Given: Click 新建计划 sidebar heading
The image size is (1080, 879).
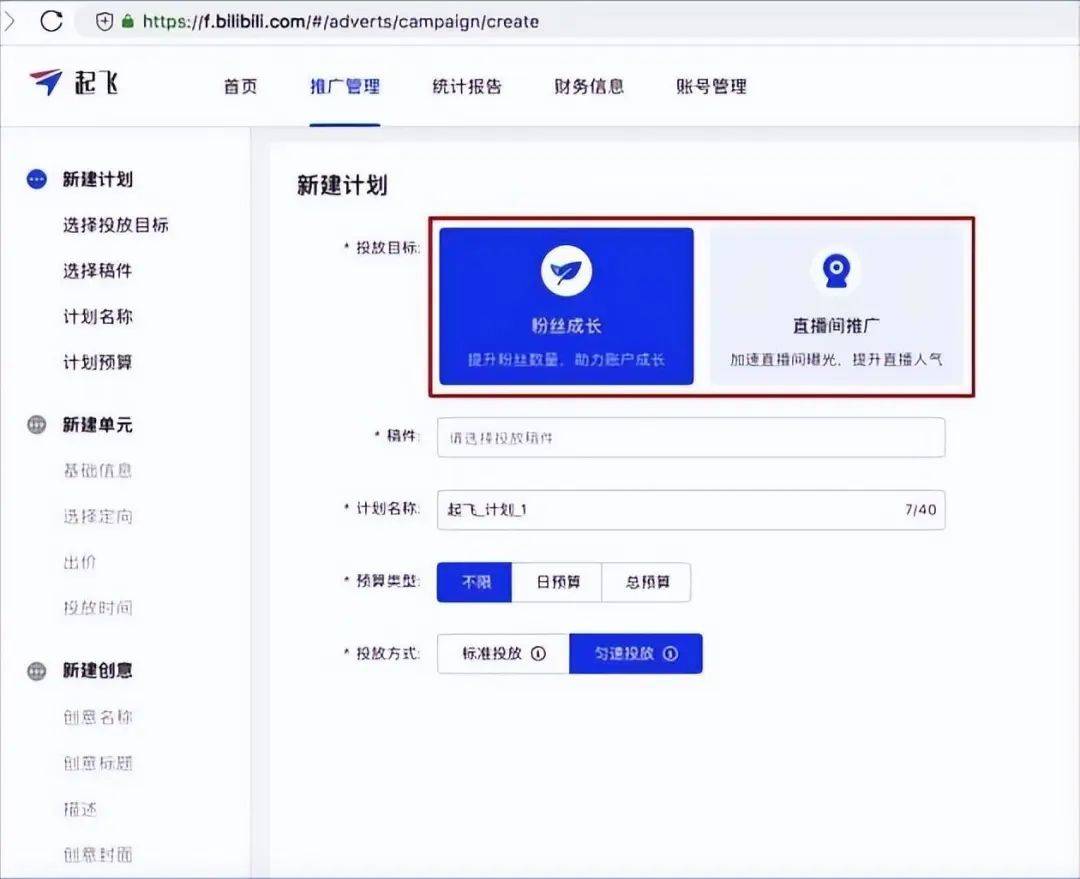Looking at the screenshot, I should tap(97, 179).
